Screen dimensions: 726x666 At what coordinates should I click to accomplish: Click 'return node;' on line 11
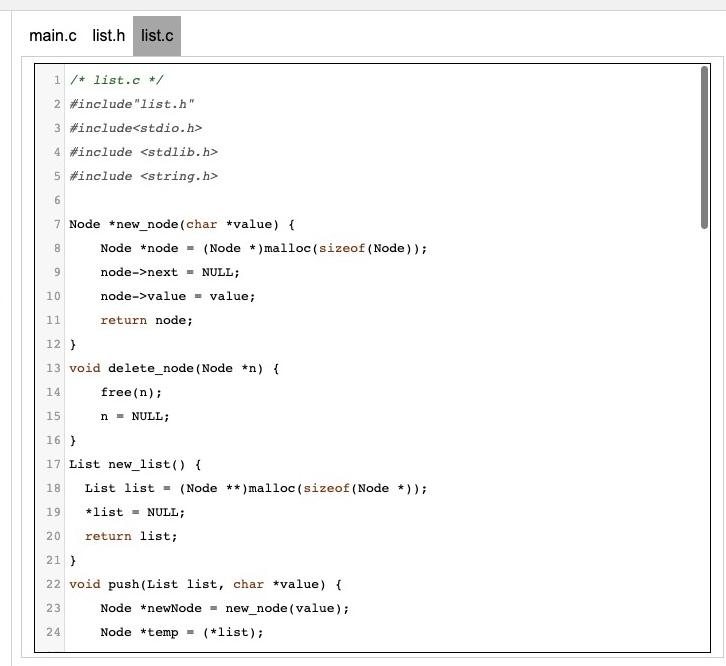(146, 320)
